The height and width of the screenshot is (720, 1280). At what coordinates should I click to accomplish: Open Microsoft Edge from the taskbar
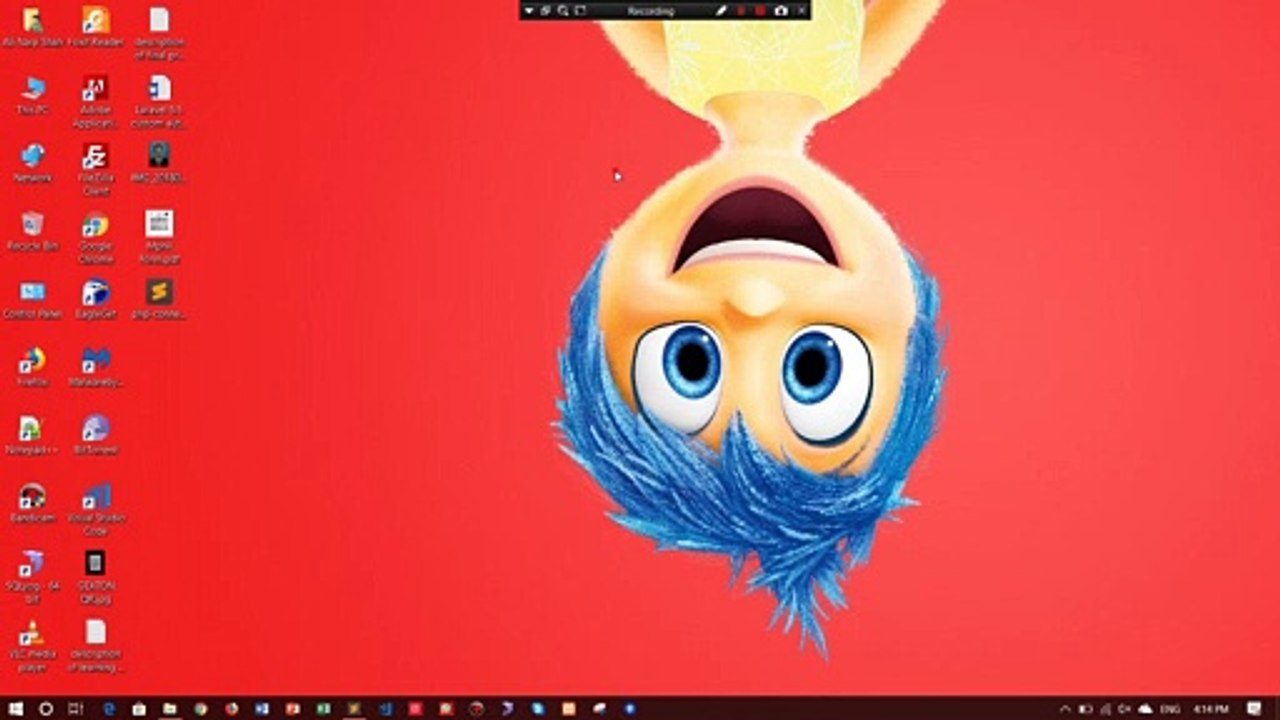point(110,708)
